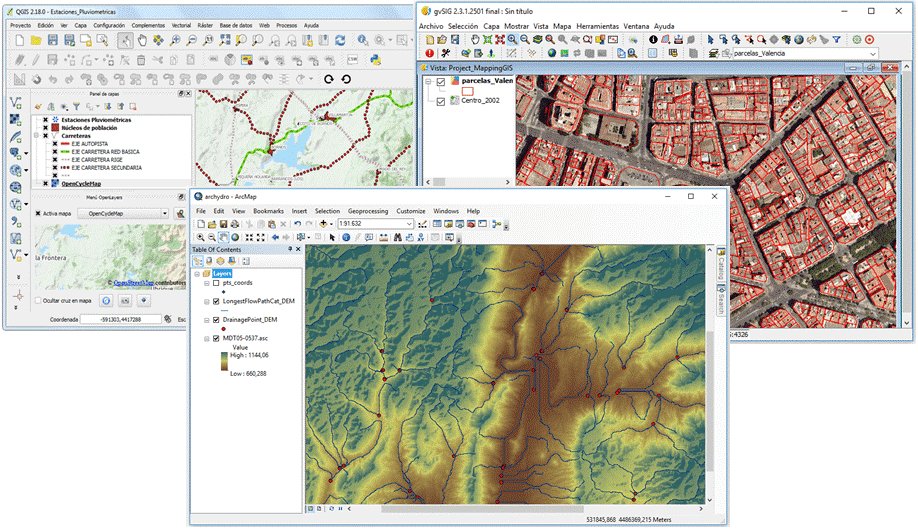Click QGIS save project floppy icon
The height and width of the screenshot is (531, 918).
(x=53, y=40)
